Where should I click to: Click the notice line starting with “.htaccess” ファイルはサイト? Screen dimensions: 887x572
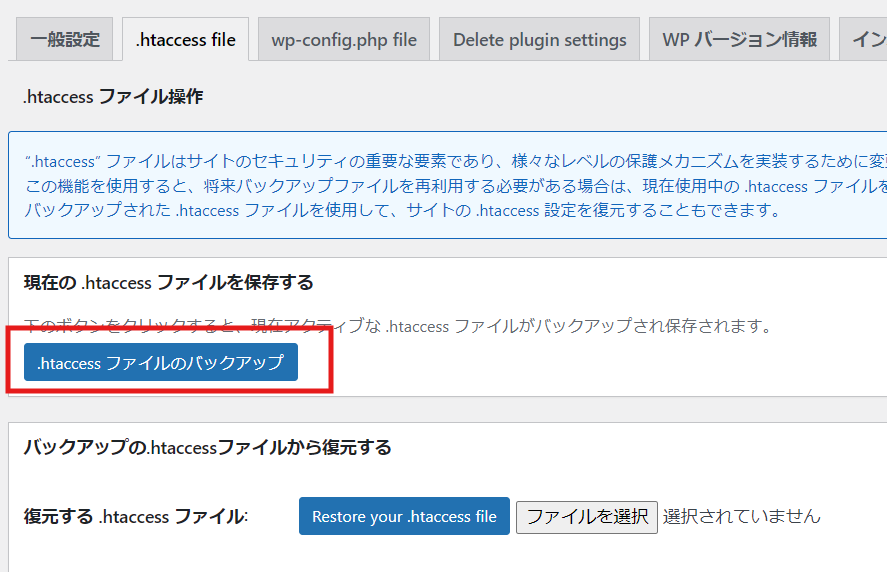450,160
